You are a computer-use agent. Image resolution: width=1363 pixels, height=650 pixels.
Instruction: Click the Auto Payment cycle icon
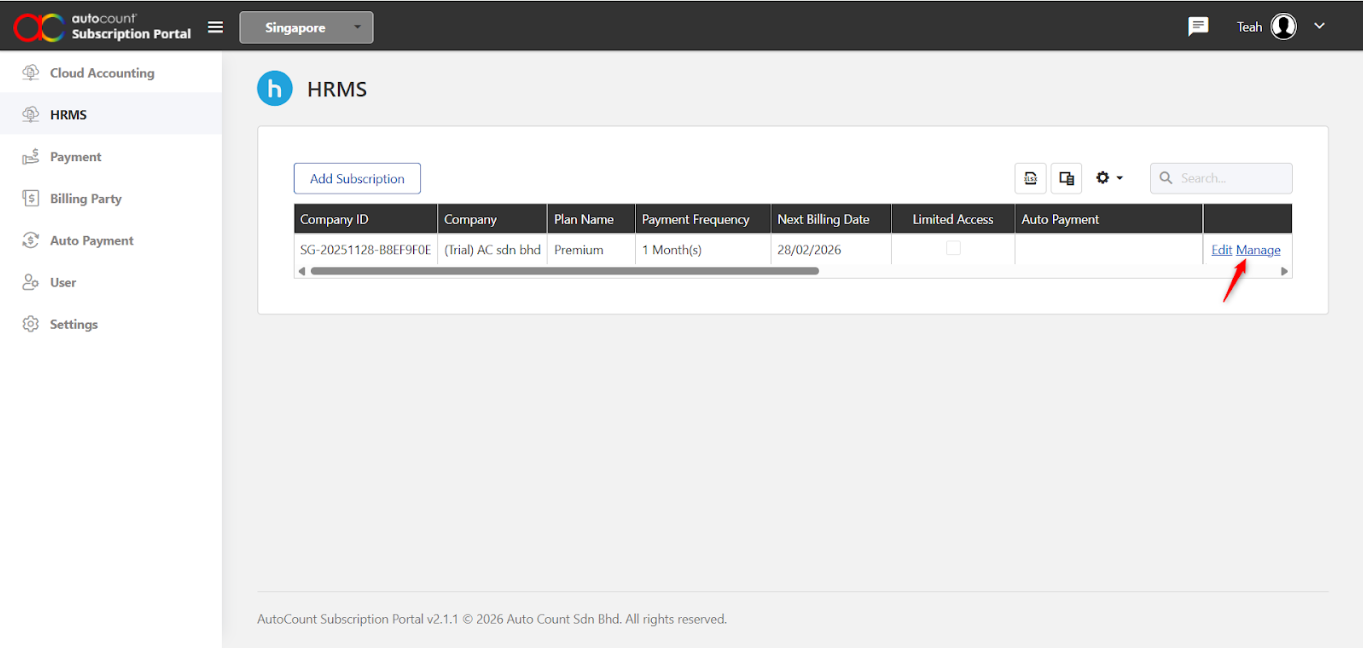pos(31,241)
